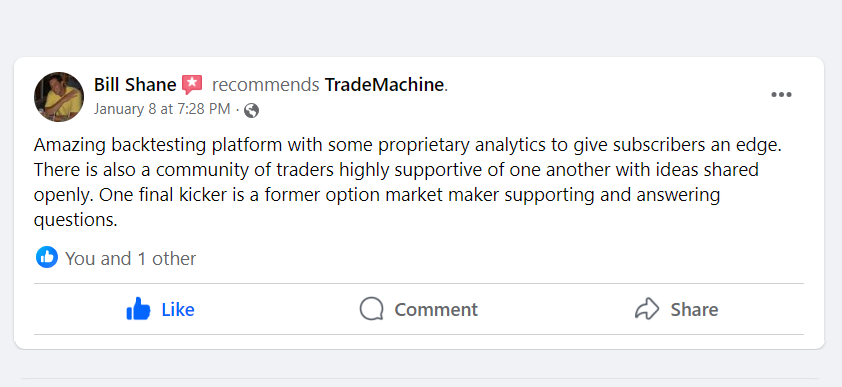Click the word 'recommends' in the post header

point(266,85)
